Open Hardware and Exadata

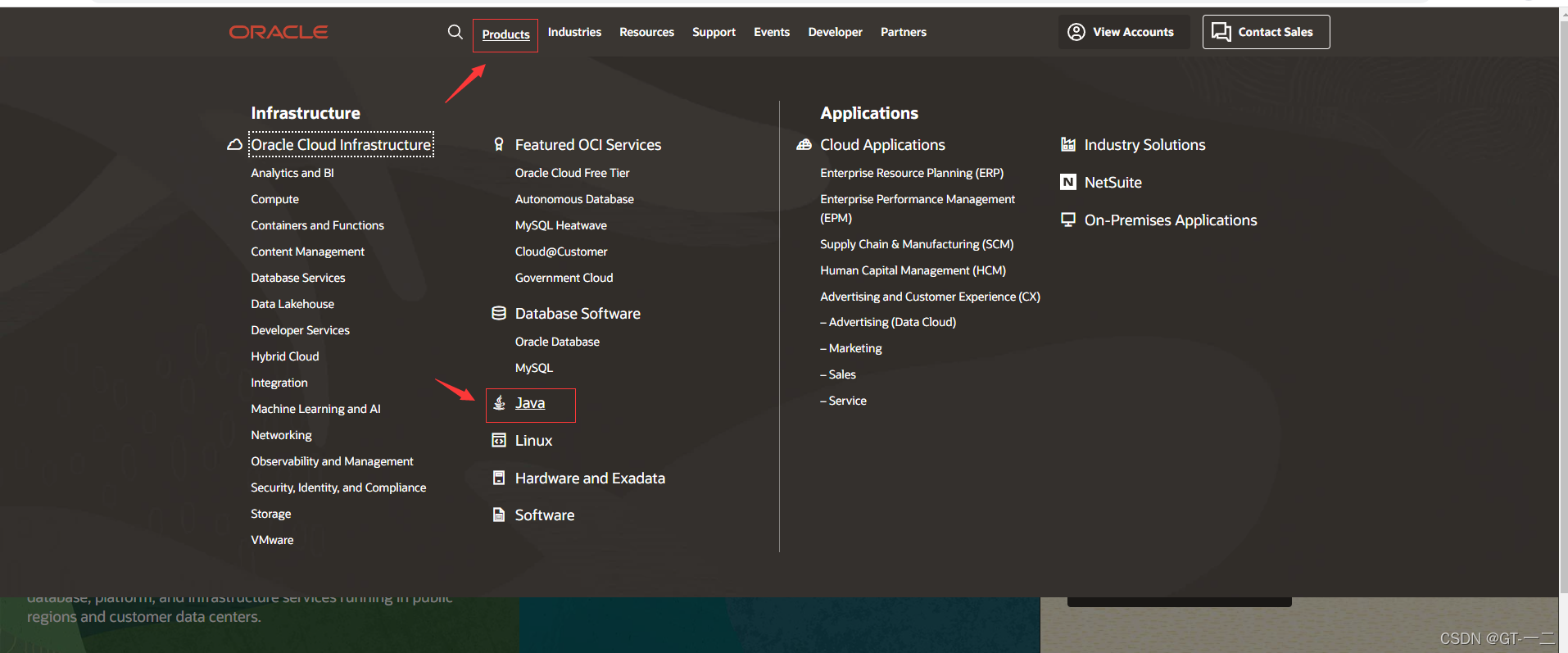(590, 478)
